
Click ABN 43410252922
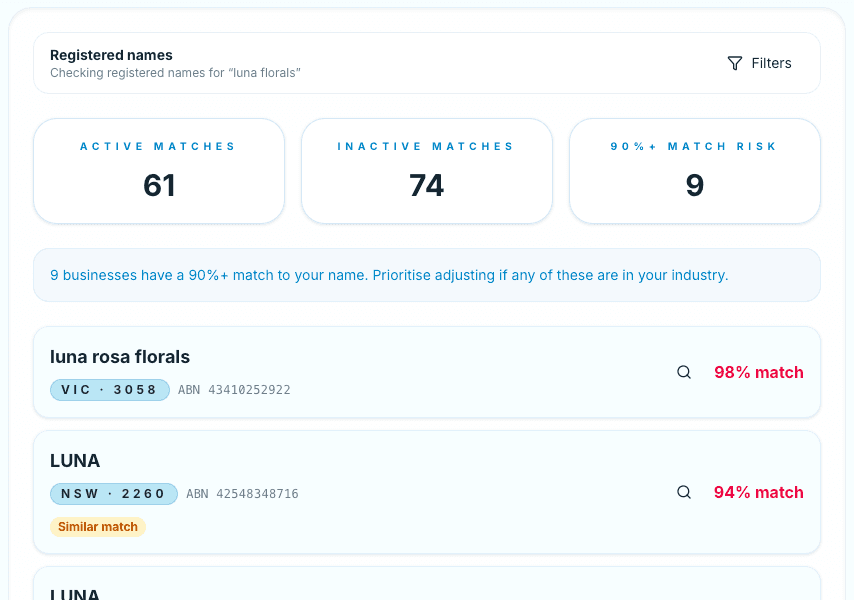(x=234, y=390)
